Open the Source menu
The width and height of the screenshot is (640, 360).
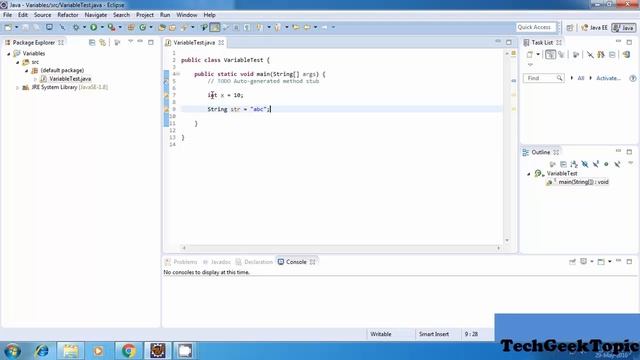pyautogui.click(x=42, y=15)
